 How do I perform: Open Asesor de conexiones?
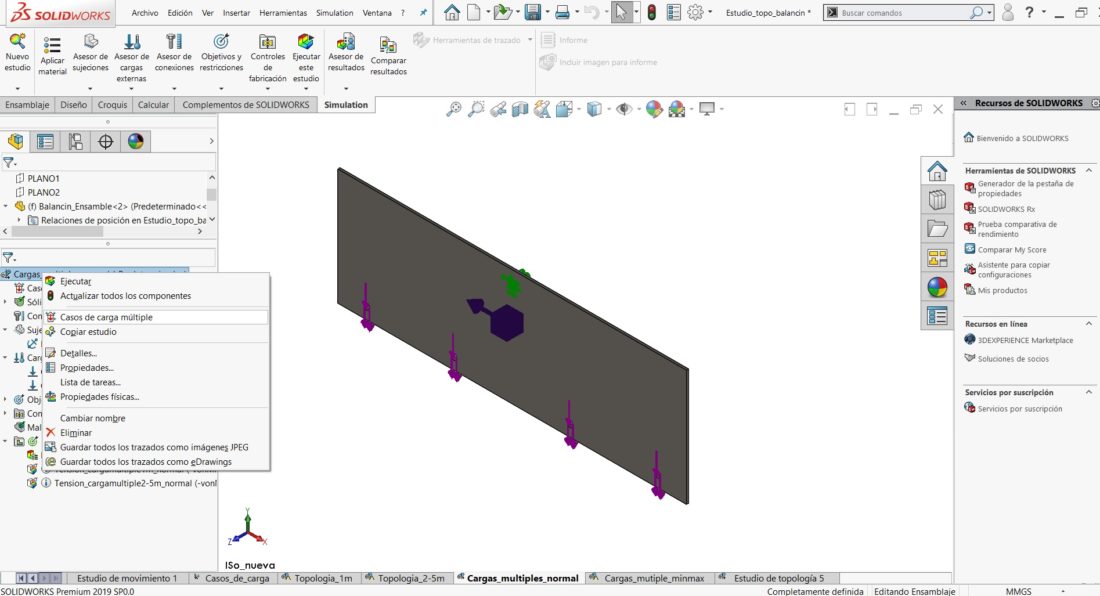pyautogui.click(x=174, y=41)
